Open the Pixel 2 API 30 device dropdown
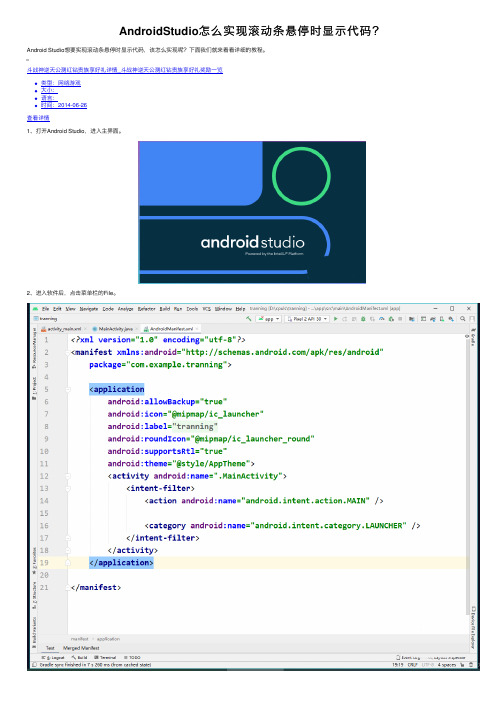504x713 pixels. click(307, 319)
